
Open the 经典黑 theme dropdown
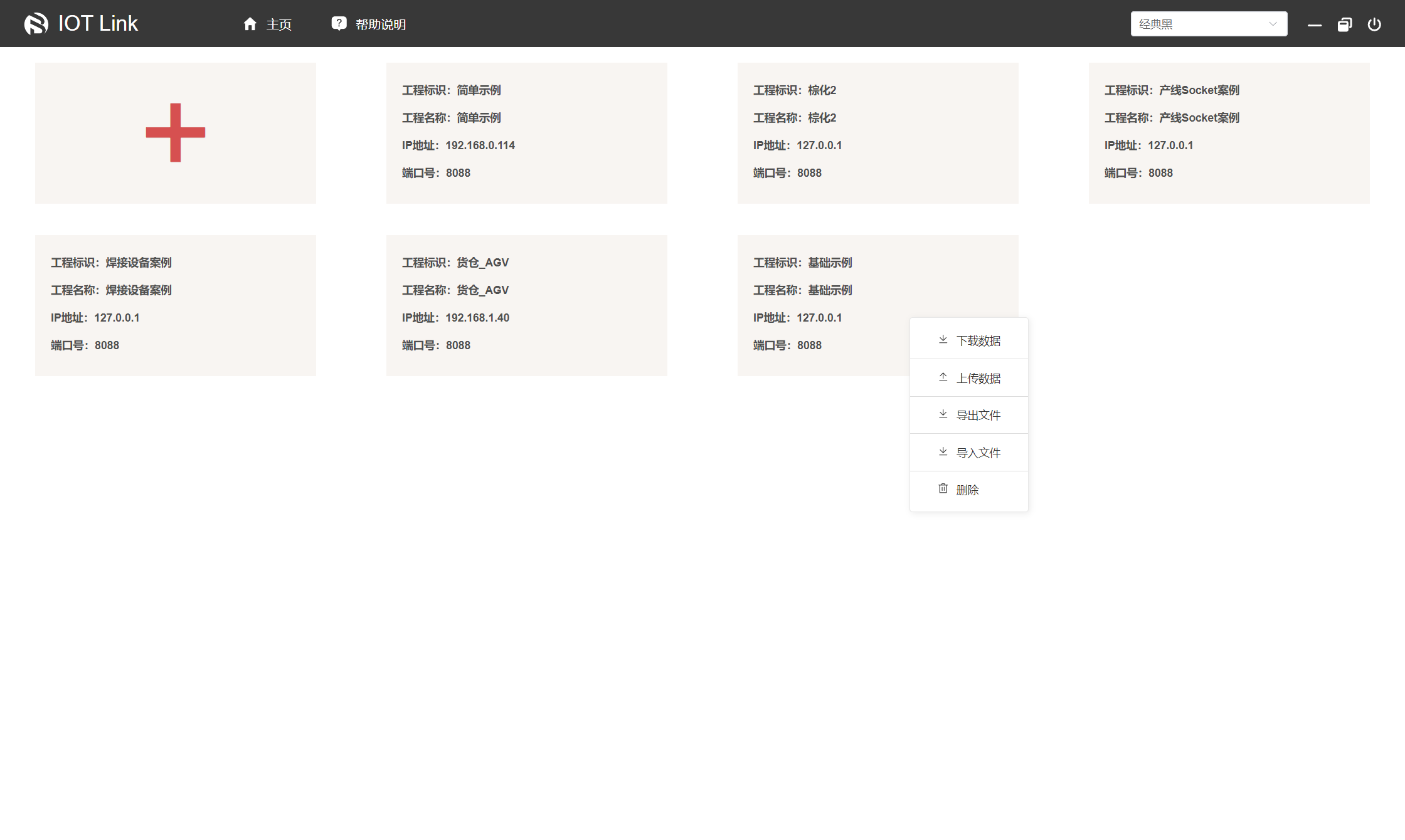coord(1209,24)
